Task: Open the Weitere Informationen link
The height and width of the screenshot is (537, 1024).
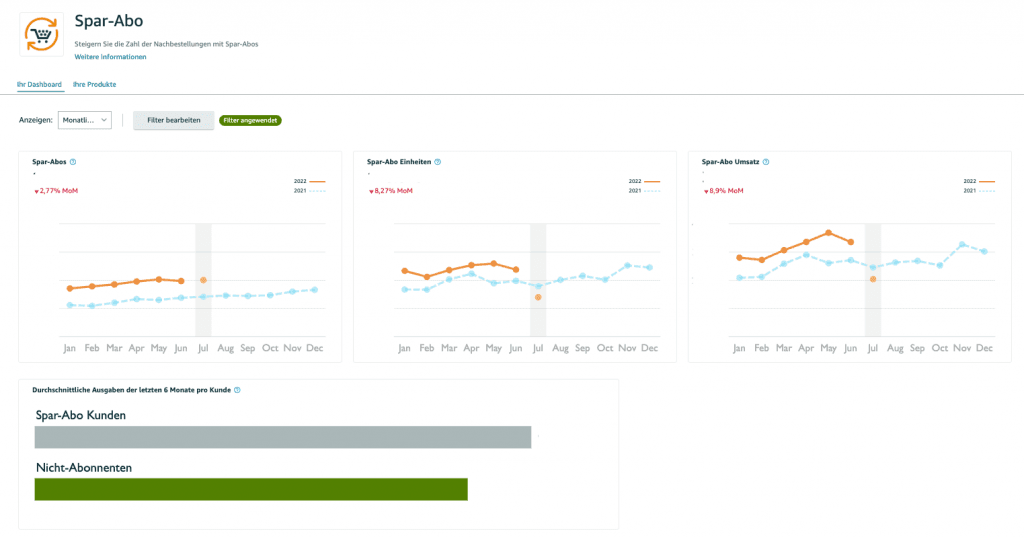Action: (x=110, y=57)
